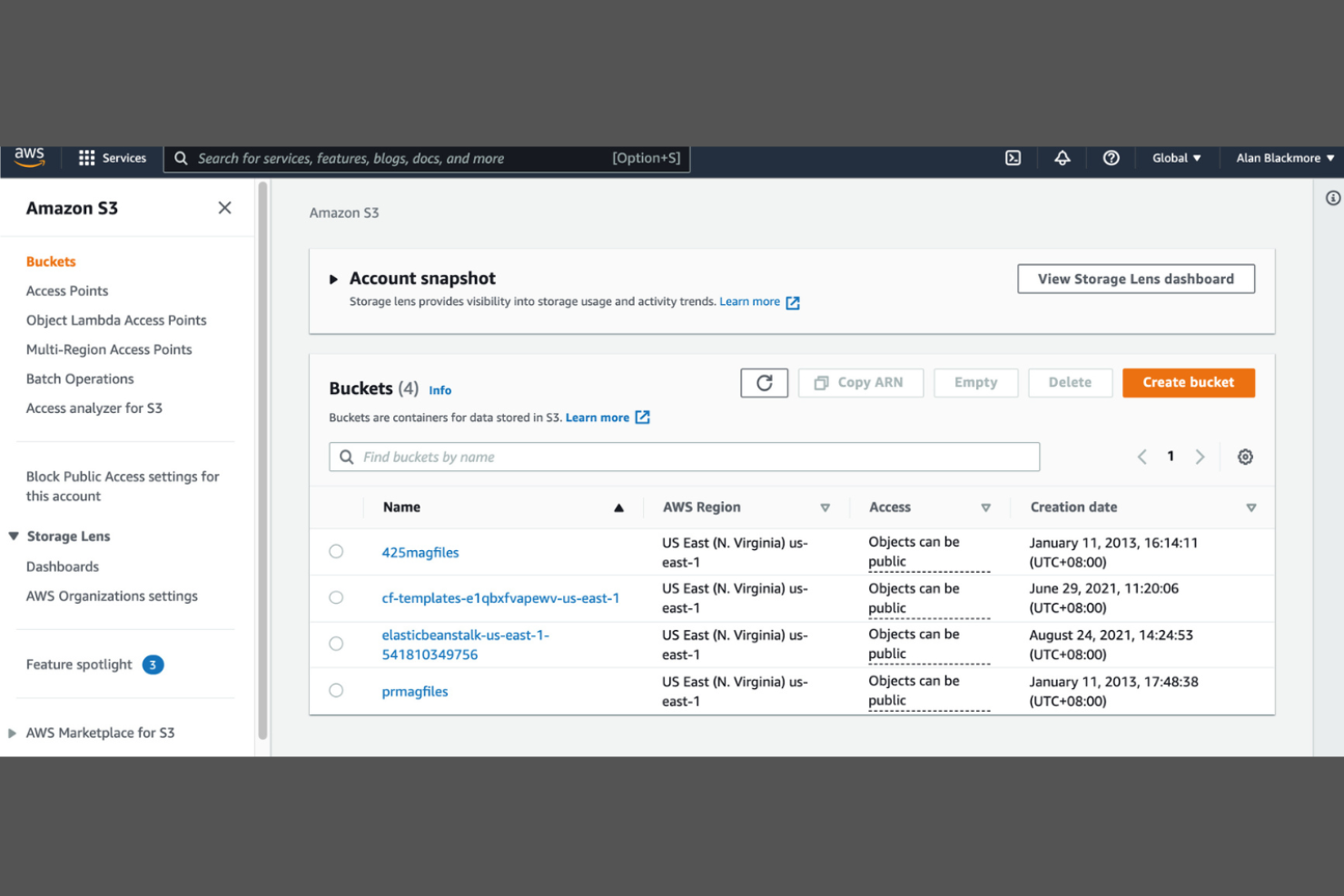This screenshot has width=1344, height=896.
Task: Open the help question mark icon
Action: coord(1111,158)
